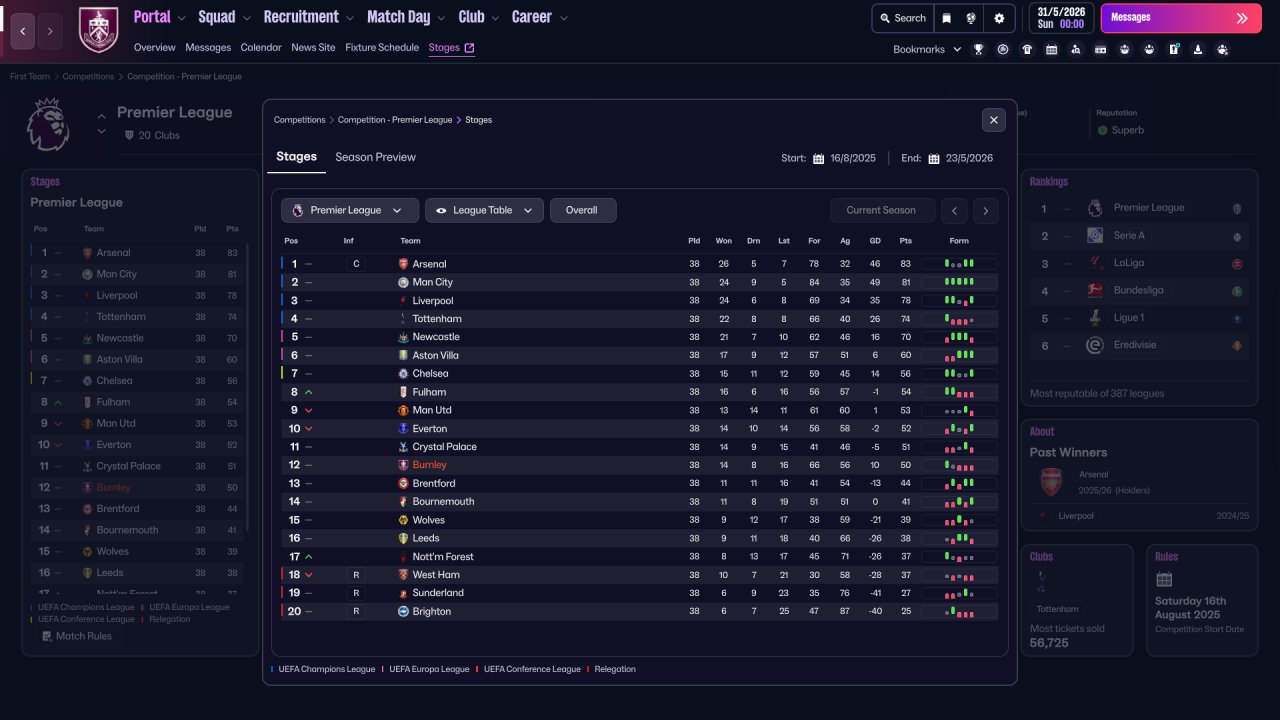Click the people-with-star icon in bookmarks bar
Viewport: 1280px width, 720px height.
click(x=1223, y=49)
